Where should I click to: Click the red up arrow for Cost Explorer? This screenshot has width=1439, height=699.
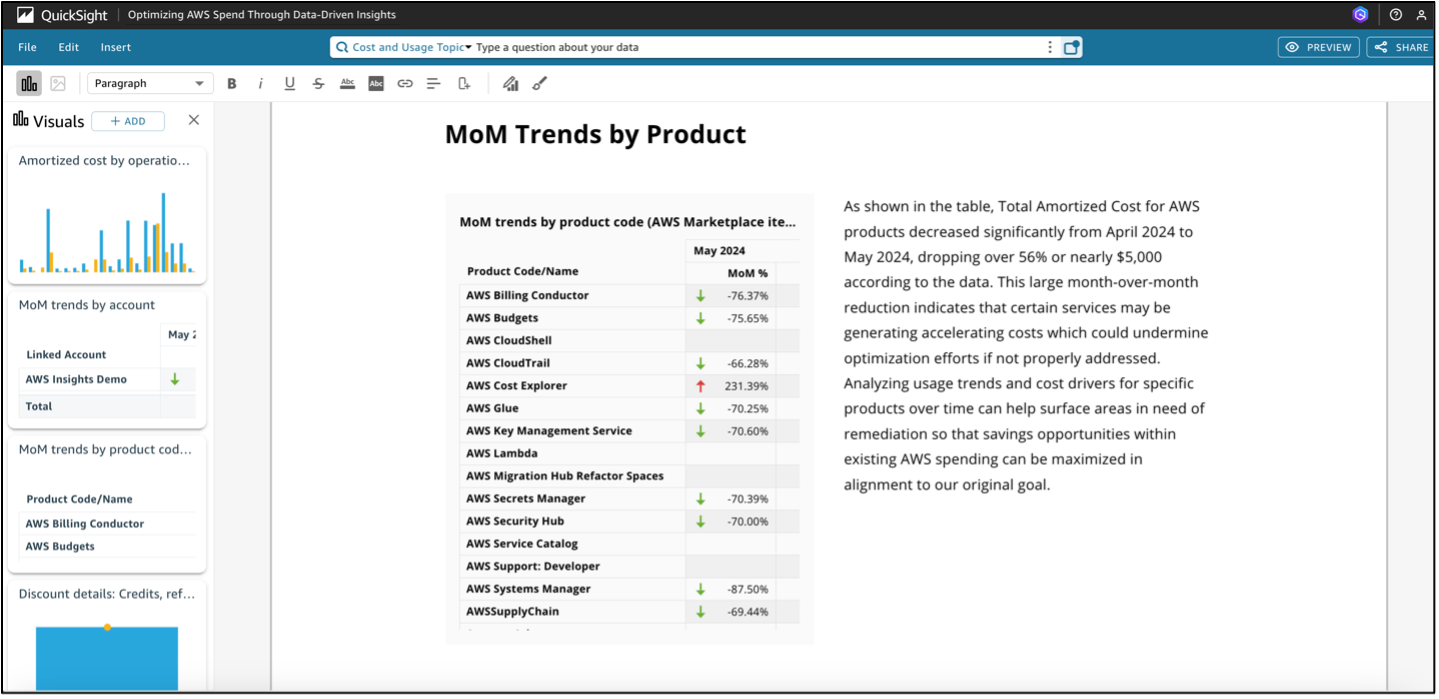point(701,385)
